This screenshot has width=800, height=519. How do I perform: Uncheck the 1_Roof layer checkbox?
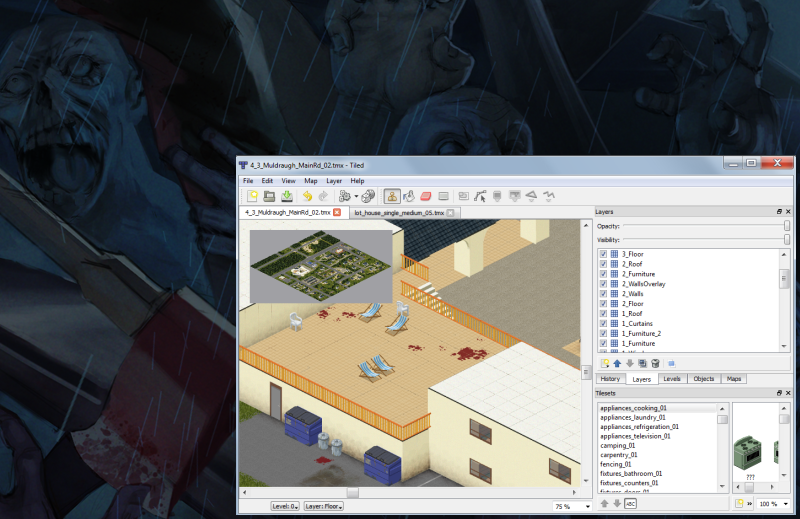click(604, 314)
